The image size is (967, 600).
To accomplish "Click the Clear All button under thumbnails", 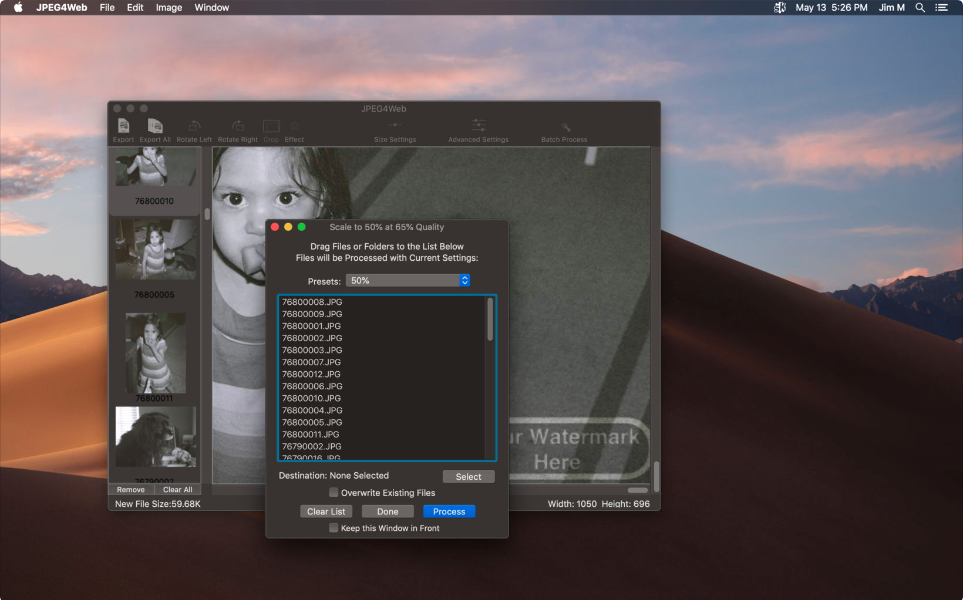I will [178, 490].
